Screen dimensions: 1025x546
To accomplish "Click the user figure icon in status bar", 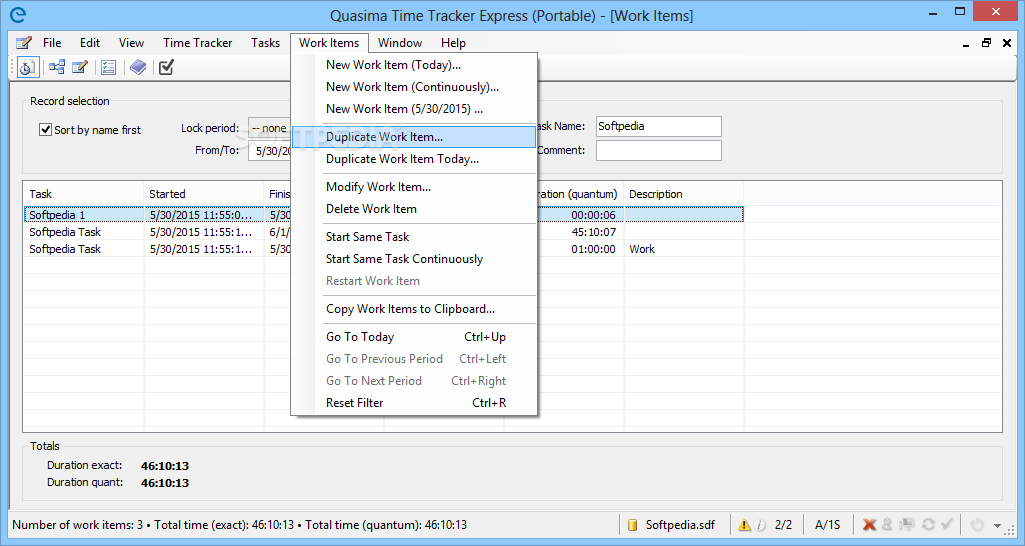I will 887,524.
